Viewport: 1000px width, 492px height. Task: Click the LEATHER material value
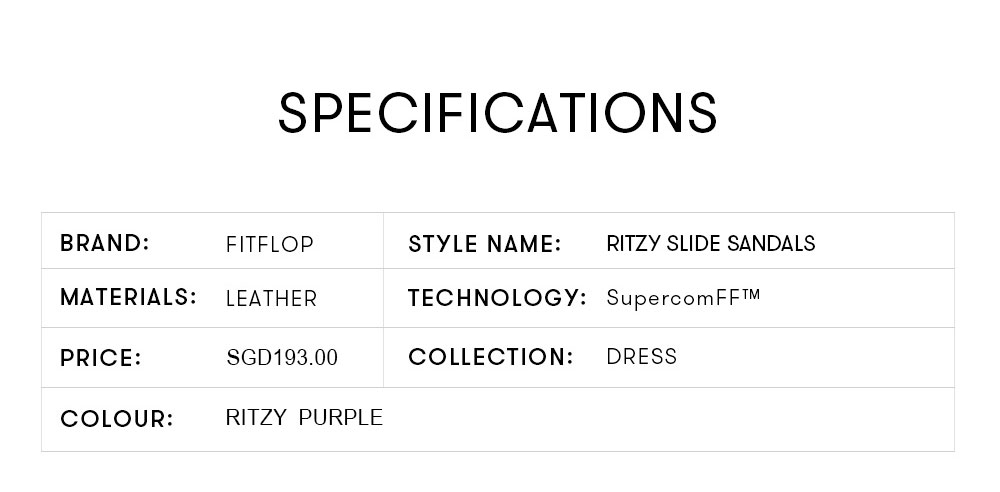271,299
